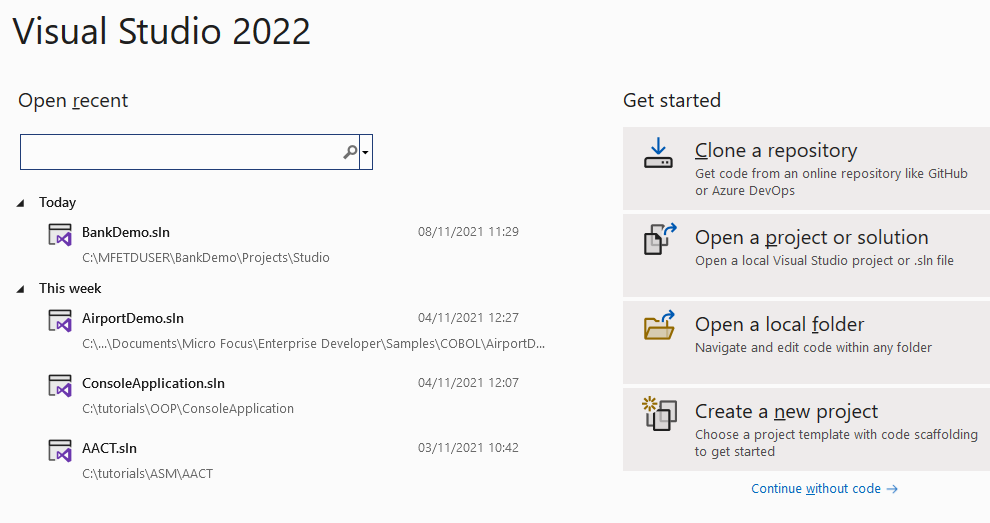This screenshot has width=990, height=523.
Task: Click the AACT.sln solution icon
Action: (60, 451)
